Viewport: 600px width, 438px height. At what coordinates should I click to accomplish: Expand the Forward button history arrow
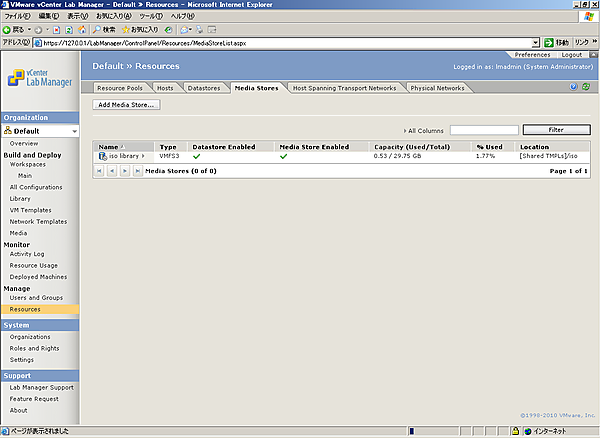click(47, 29)
